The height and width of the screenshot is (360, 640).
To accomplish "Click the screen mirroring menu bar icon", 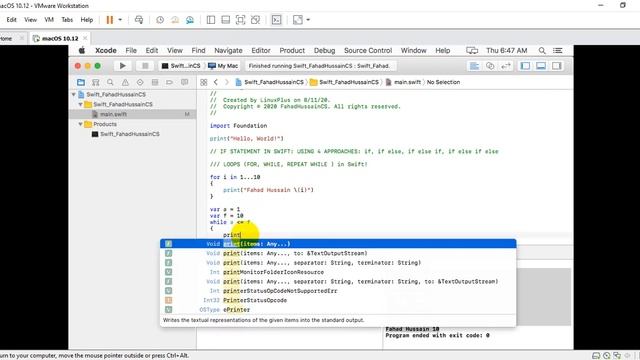I will pyautogui.click(x=472, y=51).
